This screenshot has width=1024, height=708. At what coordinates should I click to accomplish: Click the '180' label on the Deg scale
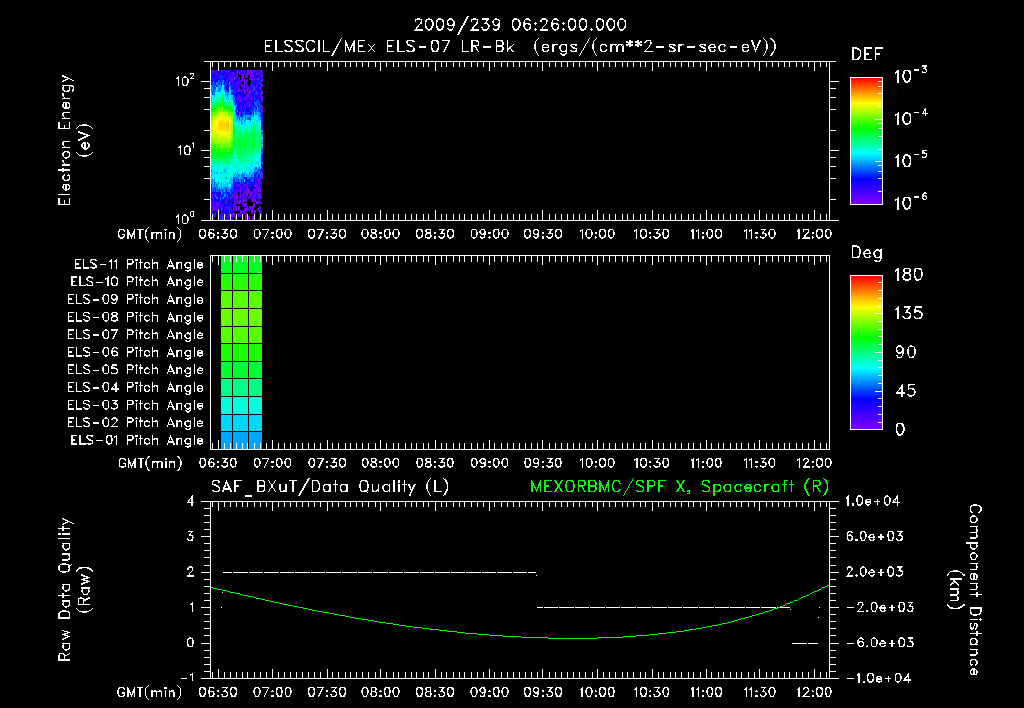908,275
